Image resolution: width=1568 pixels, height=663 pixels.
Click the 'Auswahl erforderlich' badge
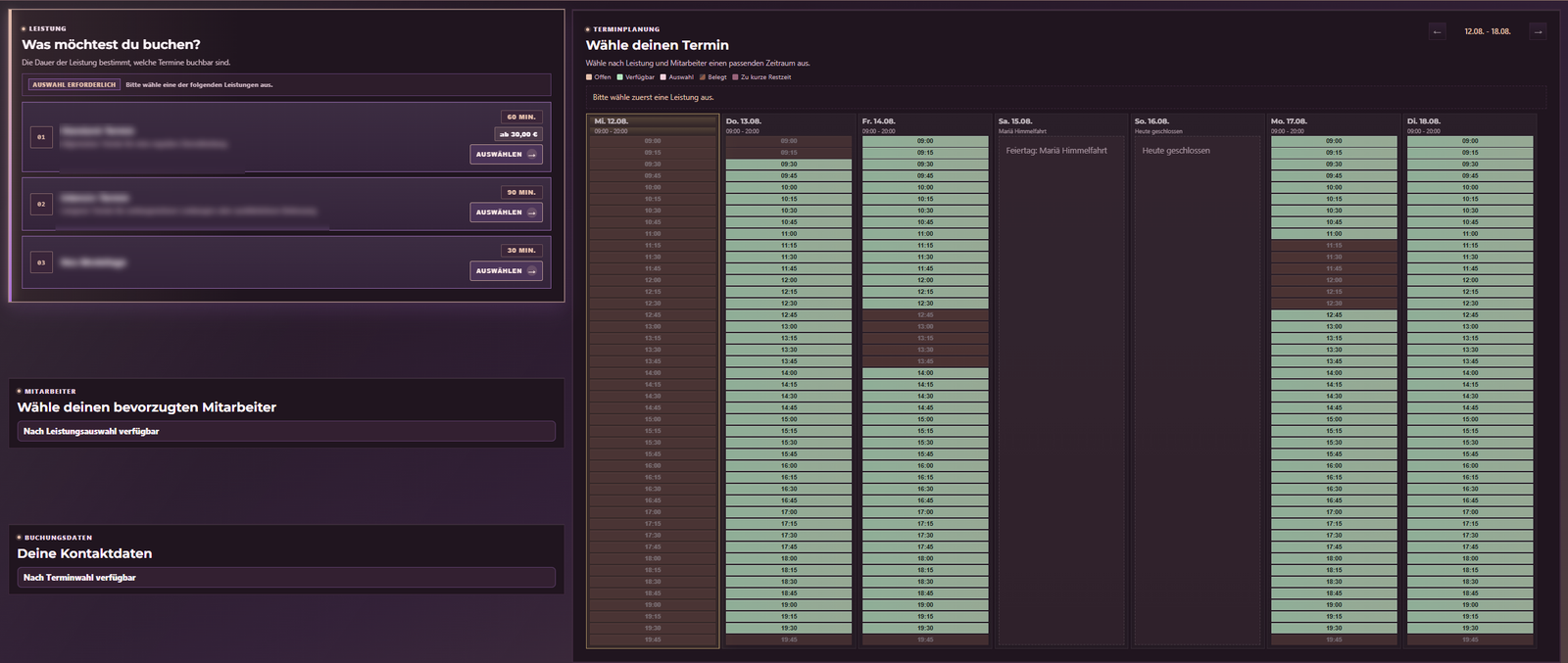(x=74, y=85)
